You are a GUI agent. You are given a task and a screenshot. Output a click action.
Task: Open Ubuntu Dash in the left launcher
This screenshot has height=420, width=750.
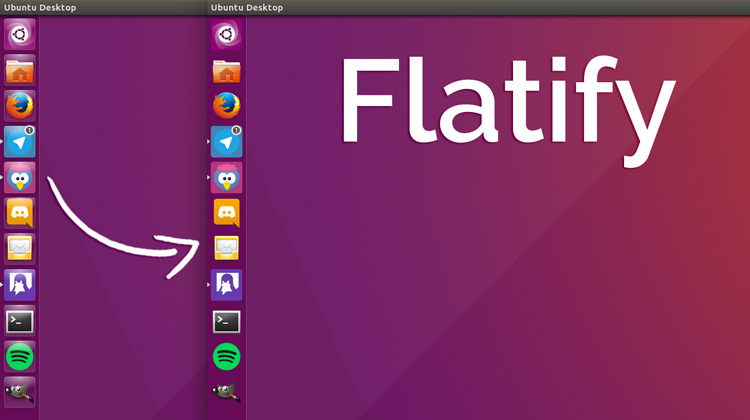click(x=20, y=34)
